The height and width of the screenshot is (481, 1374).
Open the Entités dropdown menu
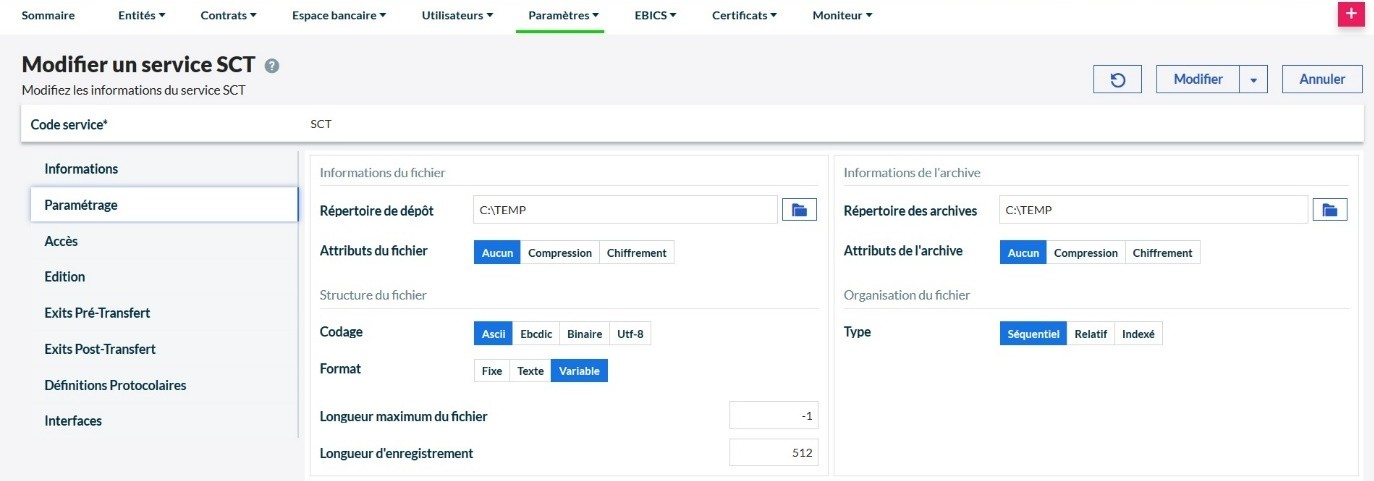pos(141,16)
